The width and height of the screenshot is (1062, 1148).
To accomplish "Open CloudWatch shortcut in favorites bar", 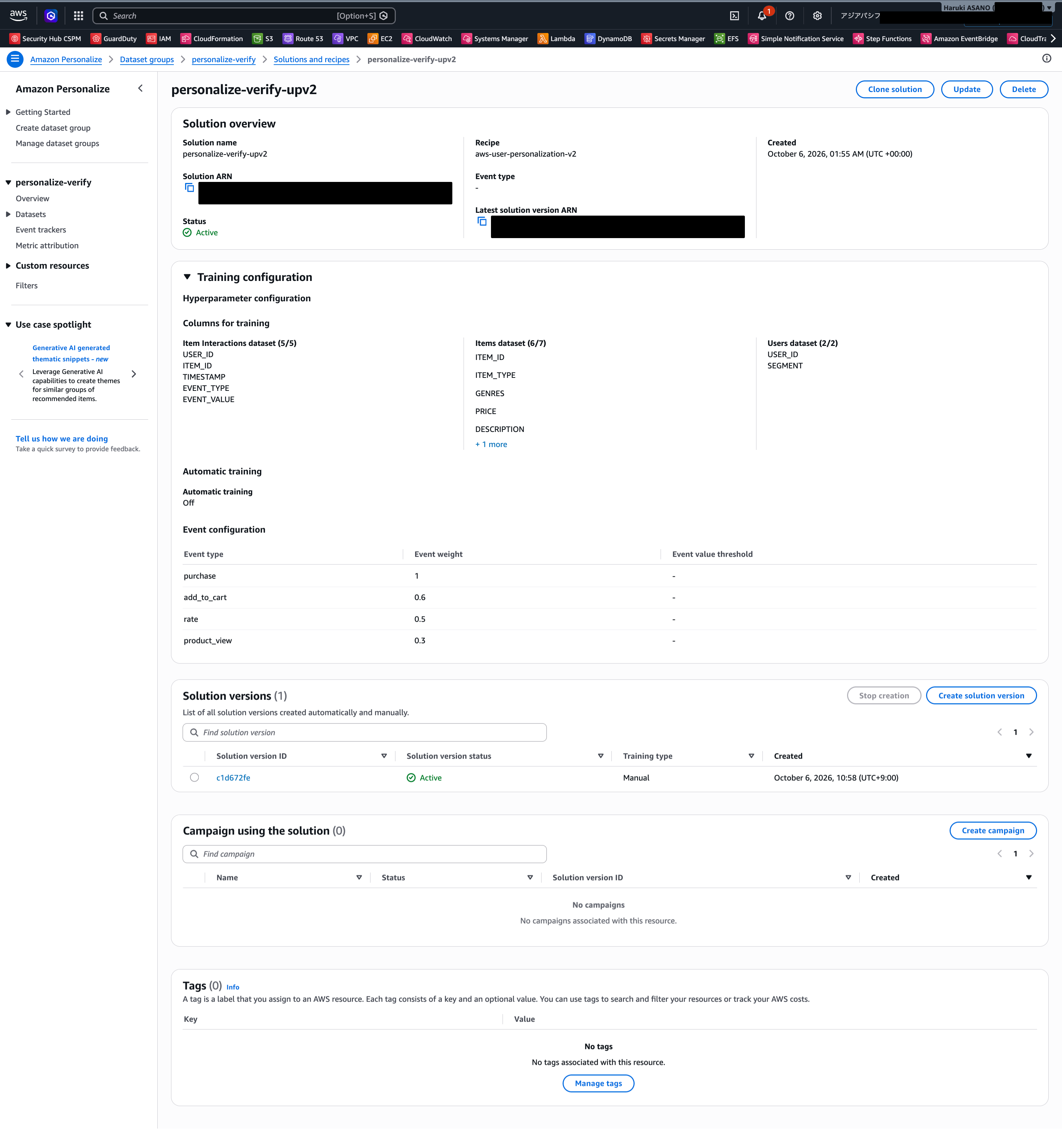I will tap(427, 39).
